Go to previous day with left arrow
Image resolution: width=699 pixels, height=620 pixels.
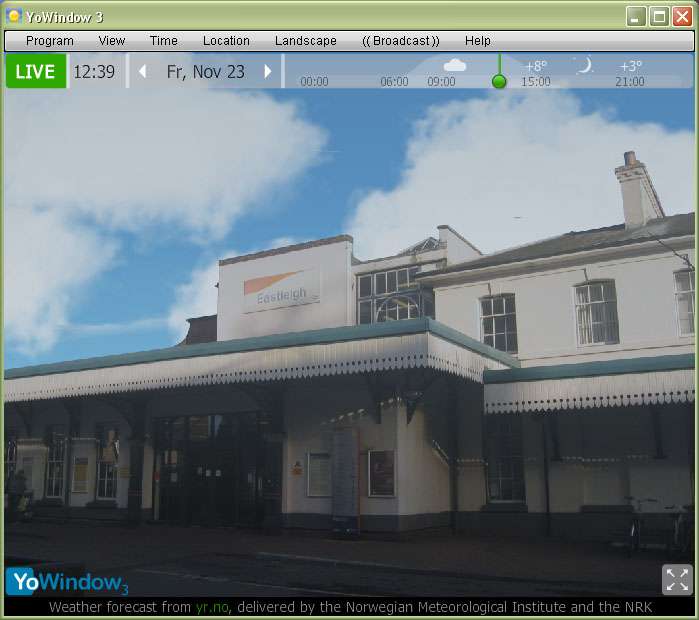(x=143, y=71)
